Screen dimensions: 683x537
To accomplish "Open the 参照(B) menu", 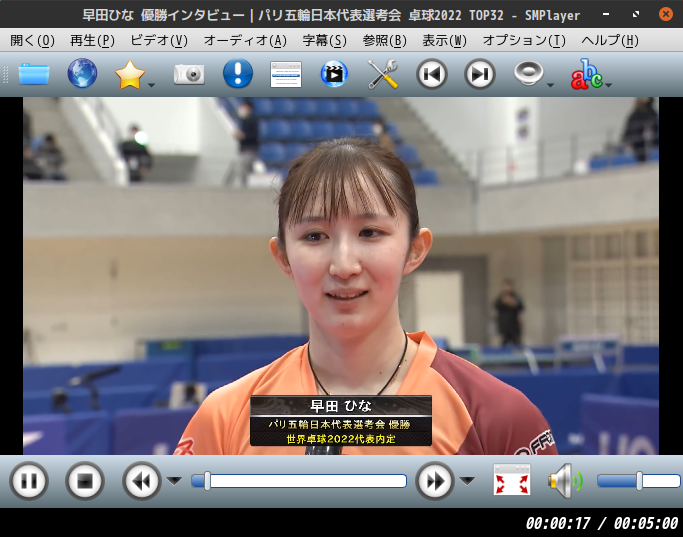I will 385,41.
